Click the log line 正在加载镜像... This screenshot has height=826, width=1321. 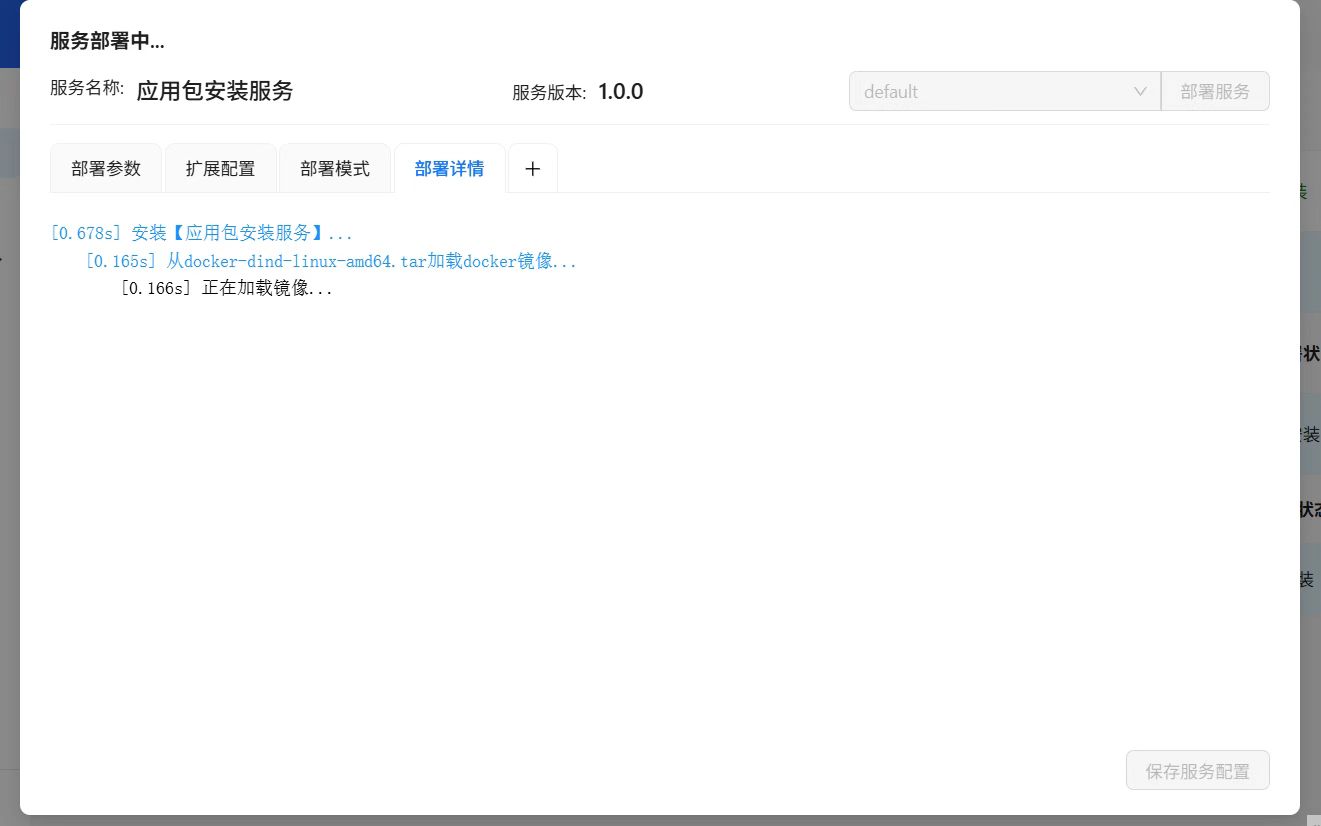226,288
